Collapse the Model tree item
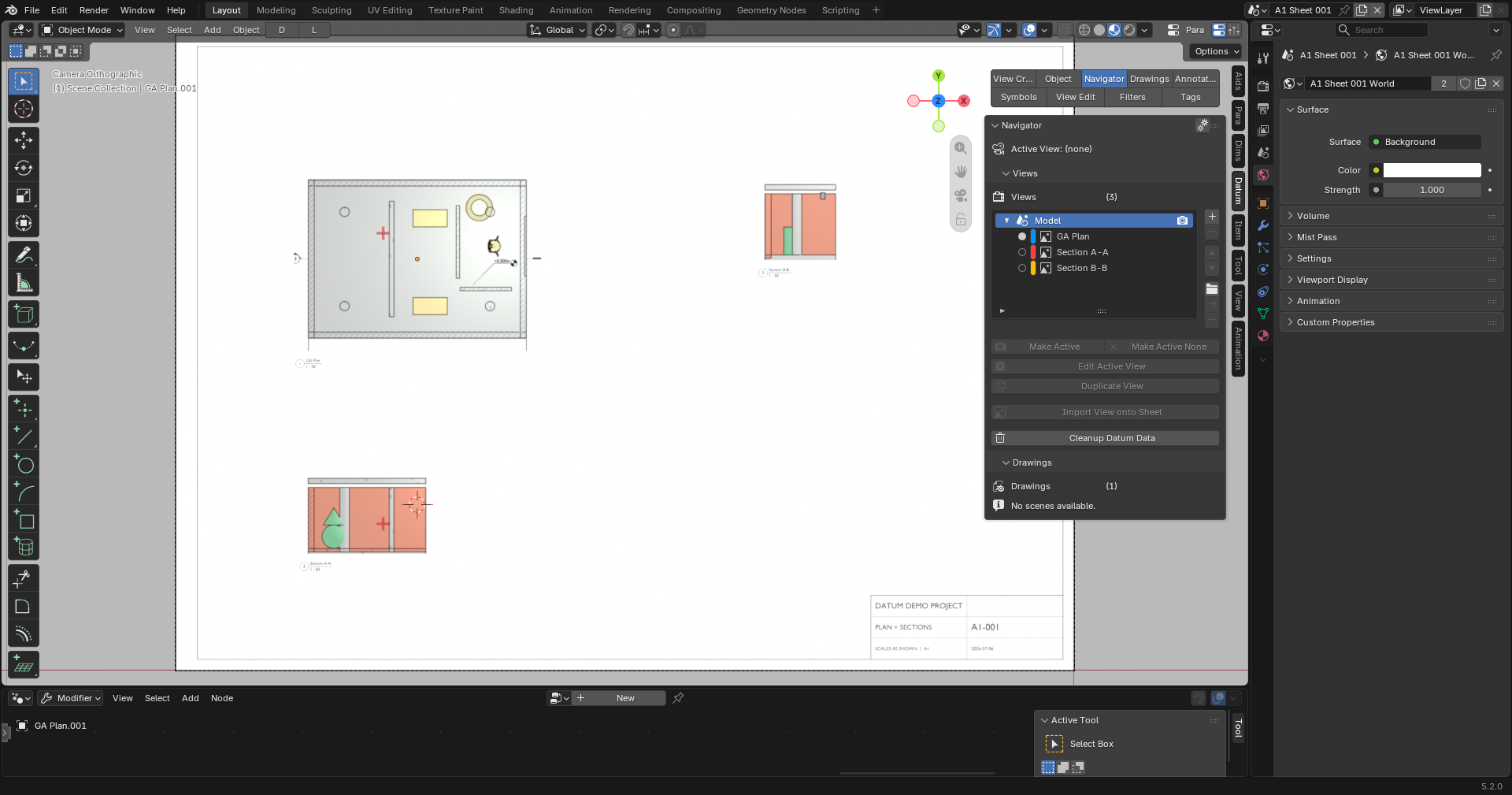The width and height of the screenshot is (1512, 795). coord(1006,221)
